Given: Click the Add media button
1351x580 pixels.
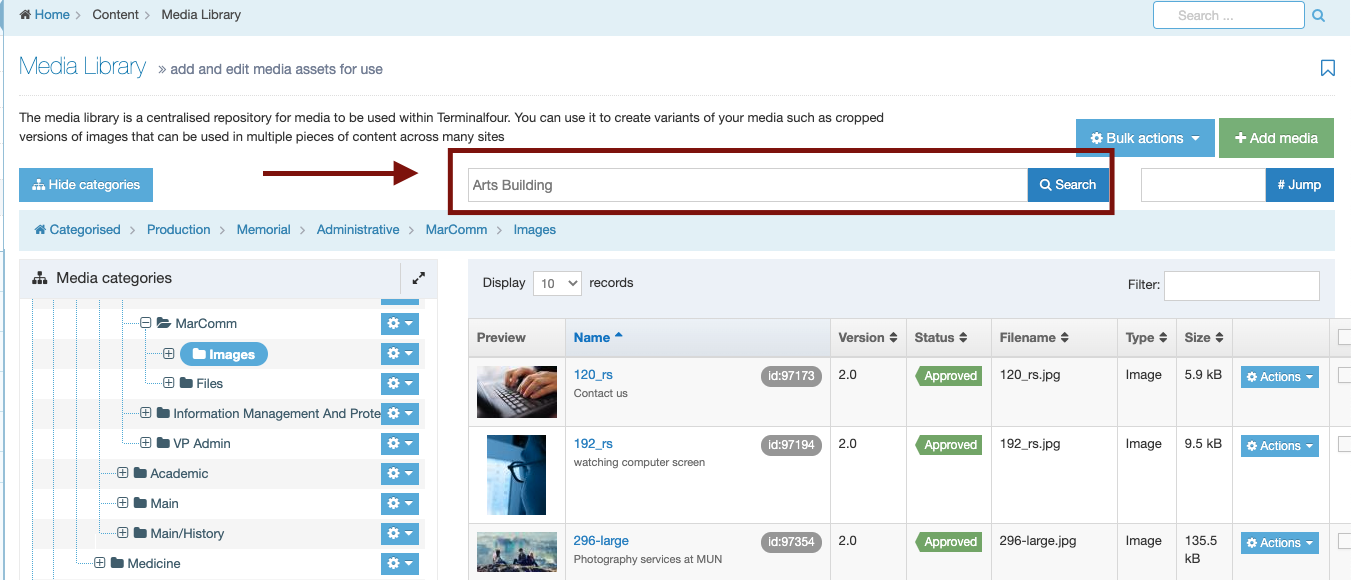Looking at the screenshot, I should [x=1276, y=138].
